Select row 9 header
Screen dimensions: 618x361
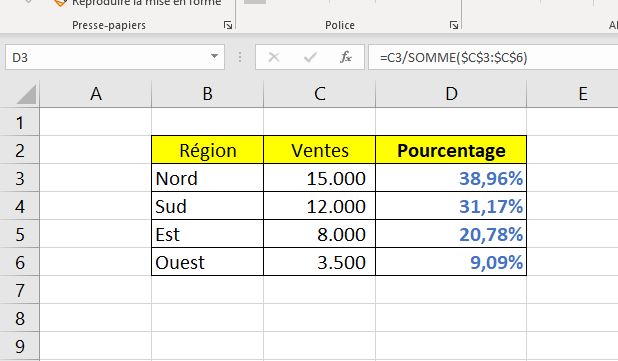pyautogui.click(x=20, y=346)
